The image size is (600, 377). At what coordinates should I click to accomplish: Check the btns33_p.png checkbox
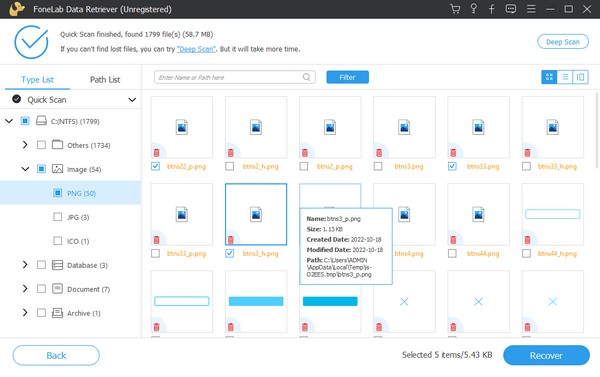pos(155,253)
